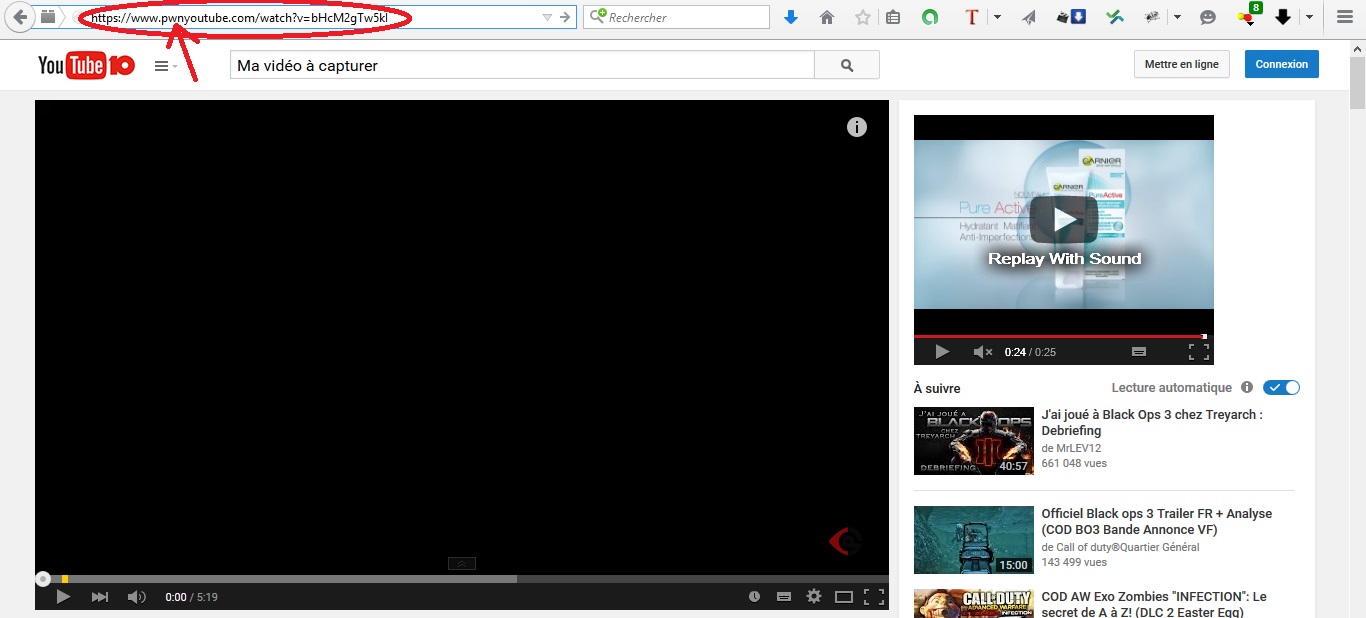Click the green checkmark extension icon

point(1114,17)
